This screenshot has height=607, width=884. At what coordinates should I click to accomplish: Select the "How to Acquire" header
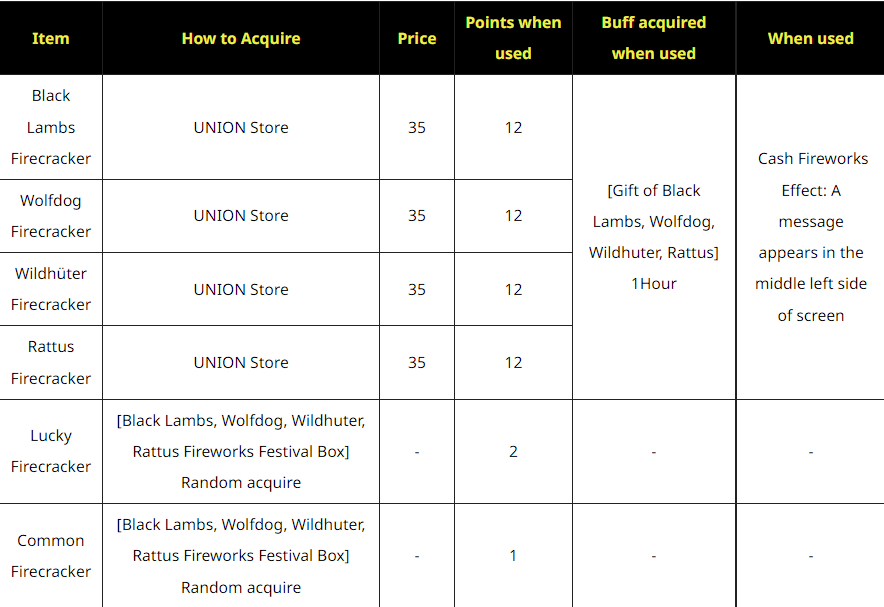coord(241,38)
